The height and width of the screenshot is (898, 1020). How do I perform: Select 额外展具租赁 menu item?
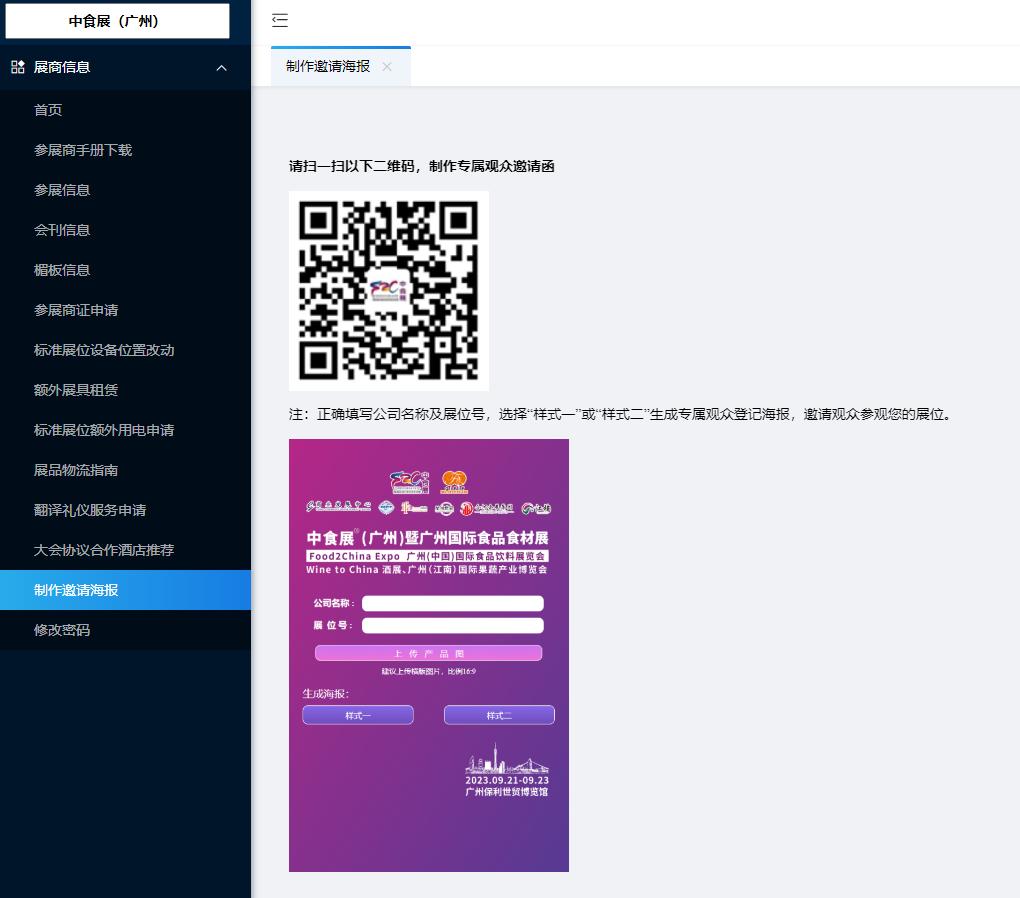tap(76, 390)
